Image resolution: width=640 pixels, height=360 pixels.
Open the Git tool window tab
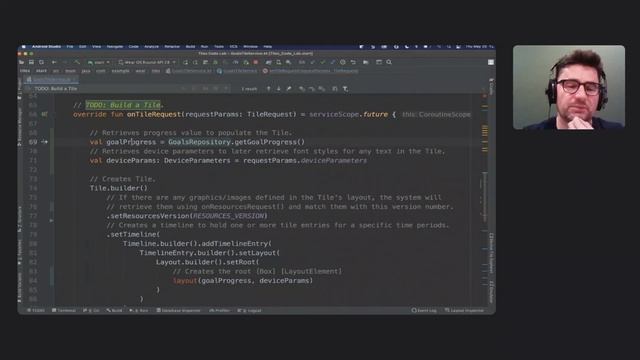[x=91, y=311]
